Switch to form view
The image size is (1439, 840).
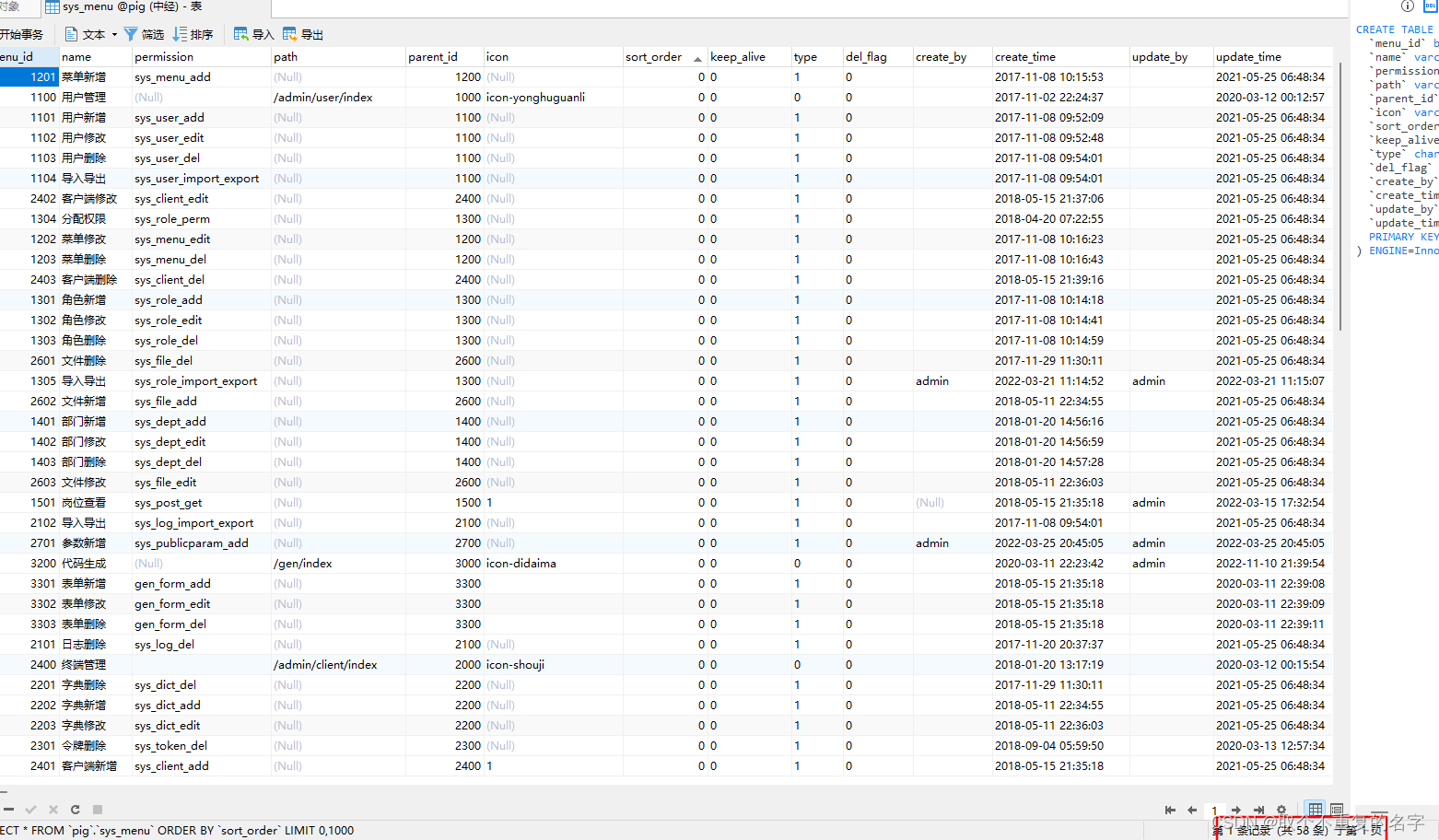tap(1336, 811)
